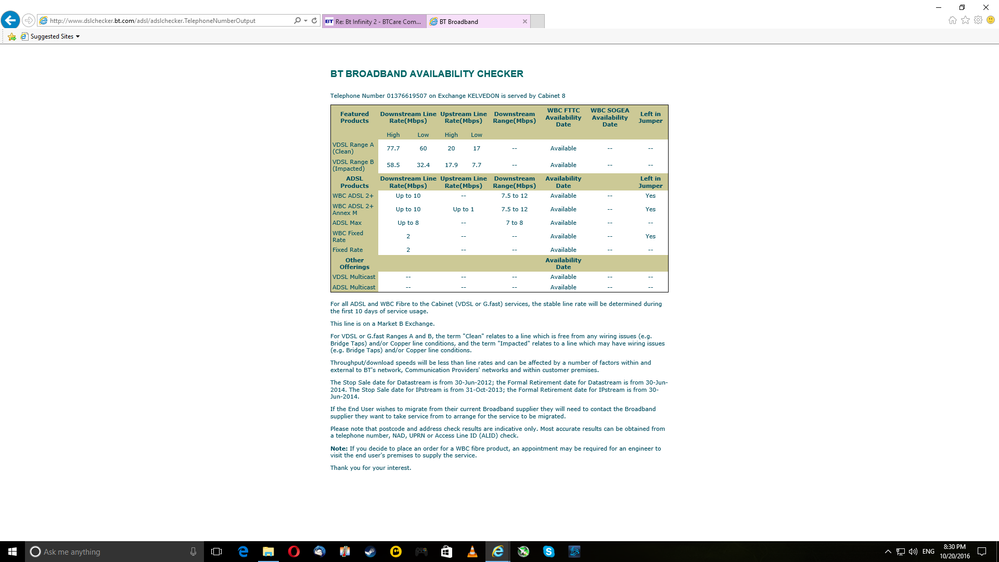Screen dimensions: 999x562
Task: Open Windows Store from taskbar
Action: [x=447, y=551]
